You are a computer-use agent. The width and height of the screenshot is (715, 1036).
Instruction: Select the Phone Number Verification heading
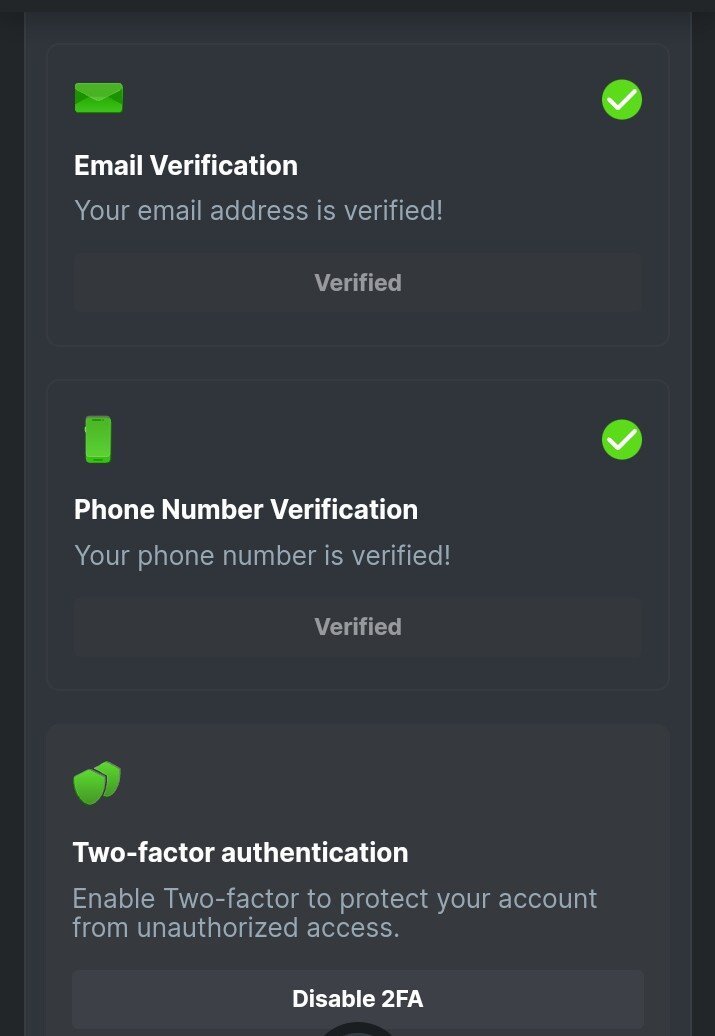[x=246, y=510]
